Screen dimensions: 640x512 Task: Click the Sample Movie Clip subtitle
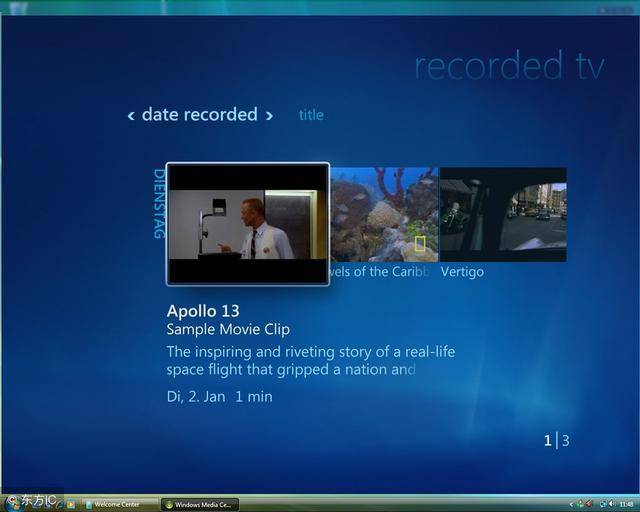(228, 329)
